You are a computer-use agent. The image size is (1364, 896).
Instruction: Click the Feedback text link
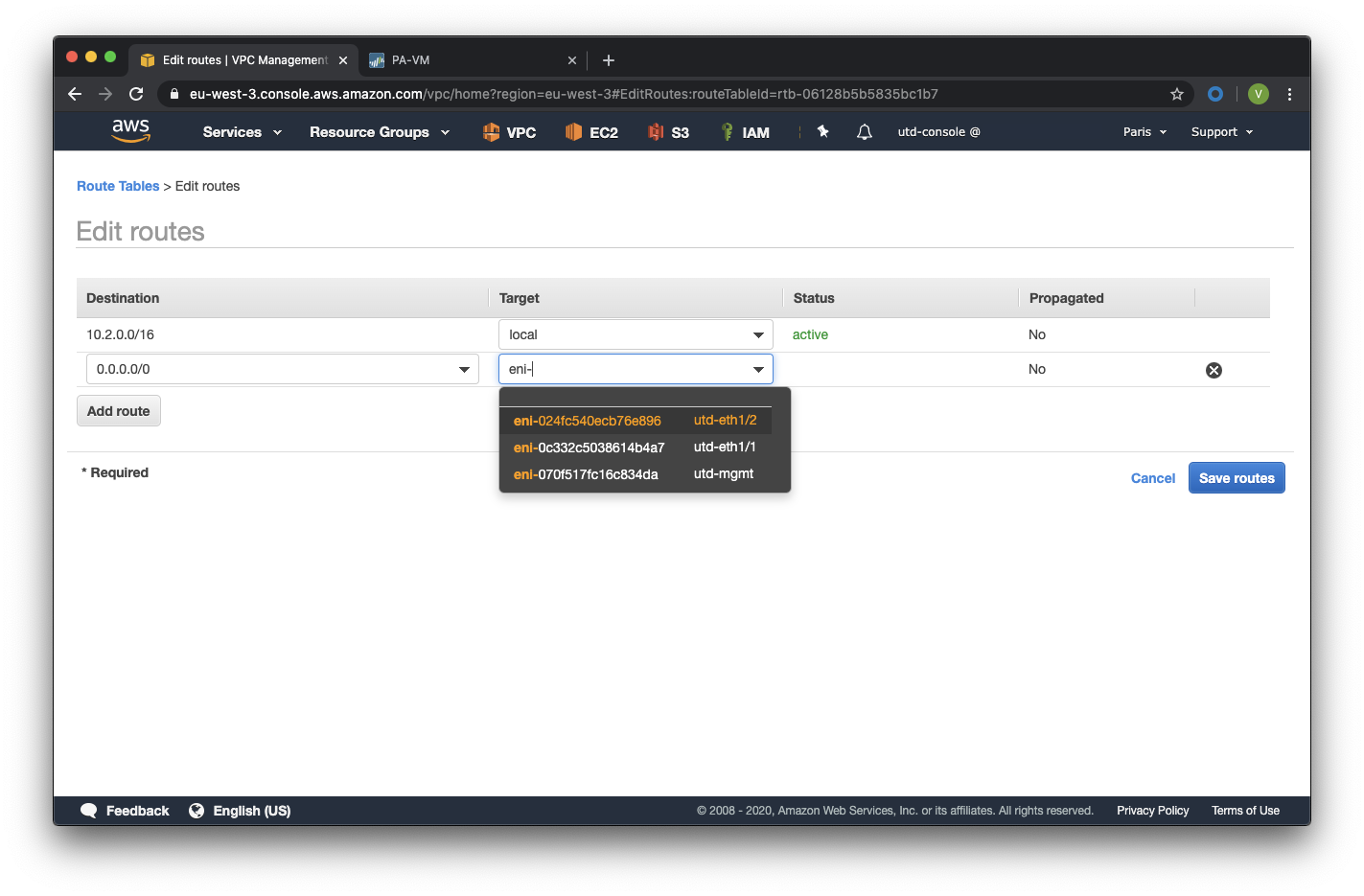tap(137, 811)
